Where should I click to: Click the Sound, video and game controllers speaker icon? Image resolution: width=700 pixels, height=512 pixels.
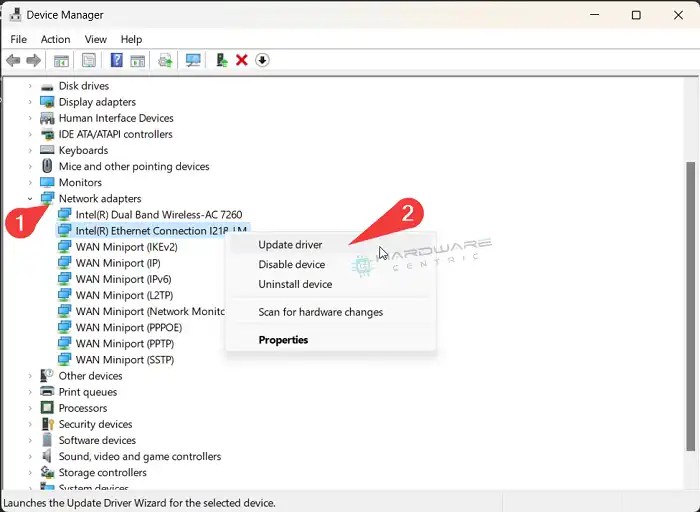tap(47, 456)
